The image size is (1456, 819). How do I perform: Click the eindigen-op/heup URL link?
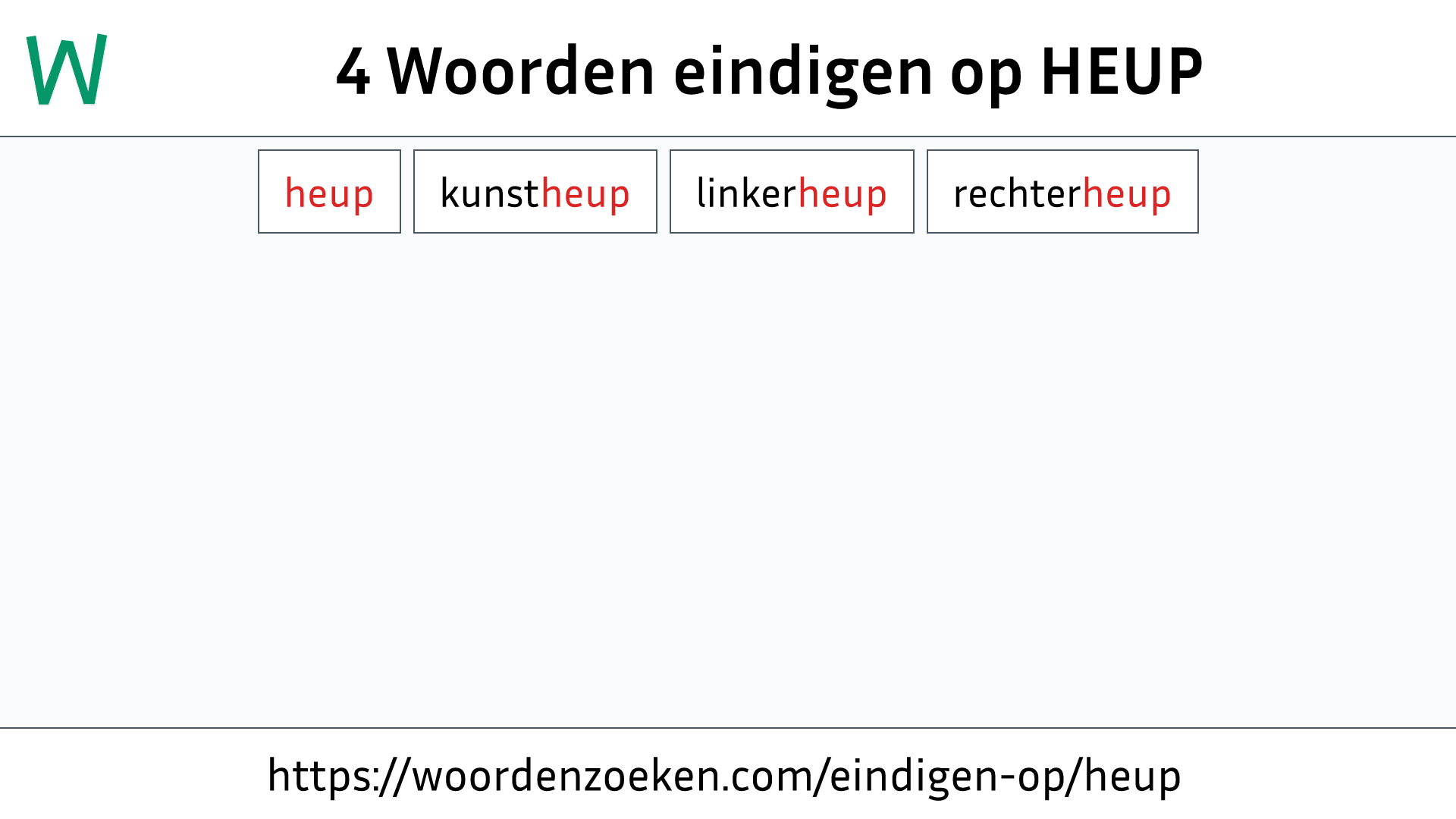pyautogui.click(x=728, y=775)
